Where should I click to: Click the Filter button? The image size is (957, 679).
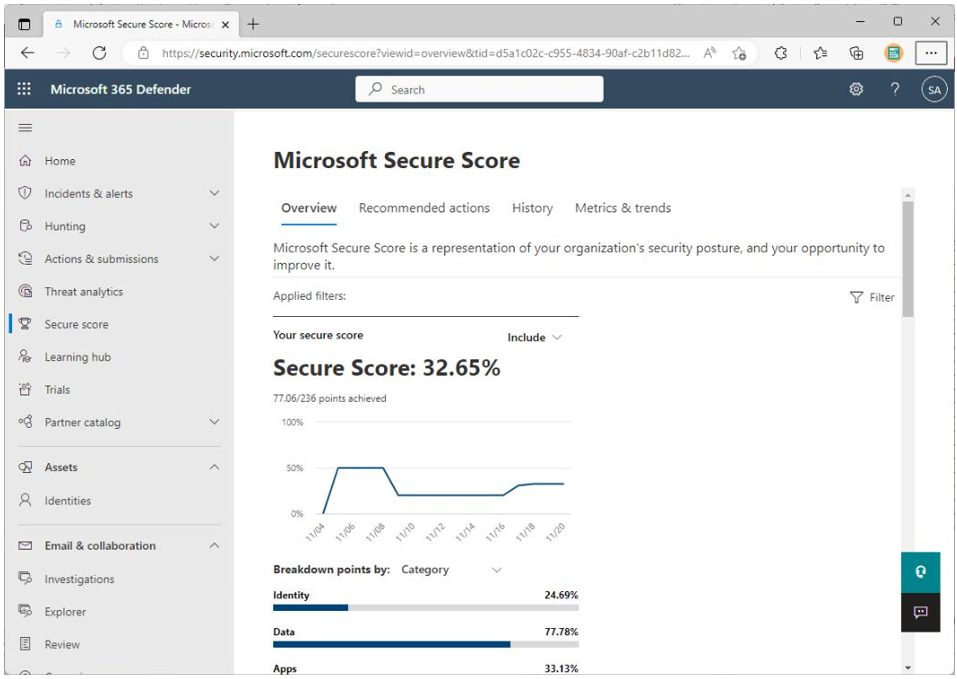(872, 297)
